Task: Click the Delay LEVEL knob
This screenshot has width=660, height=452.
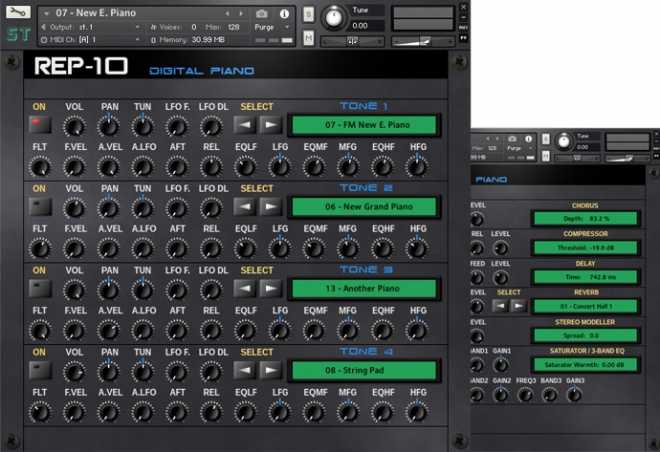Action: click(x=500, y=278)
